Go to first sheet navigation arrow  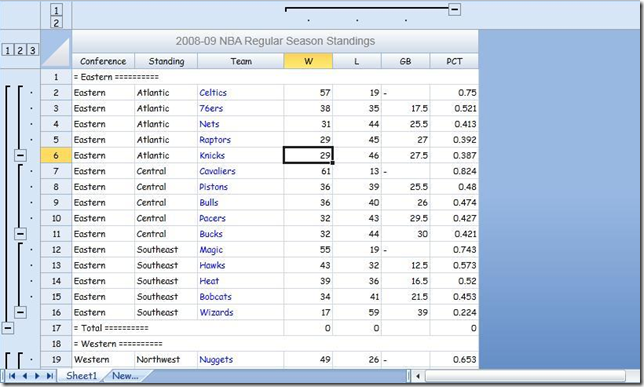tap(12, 376)
